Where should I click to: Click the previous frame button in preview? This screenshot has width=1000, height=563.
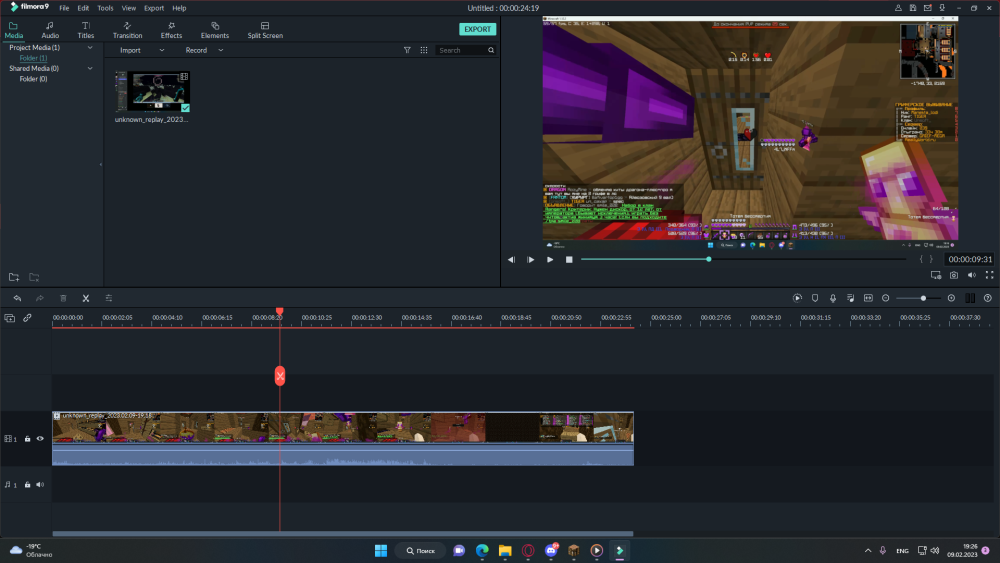[x=511, y=260]
